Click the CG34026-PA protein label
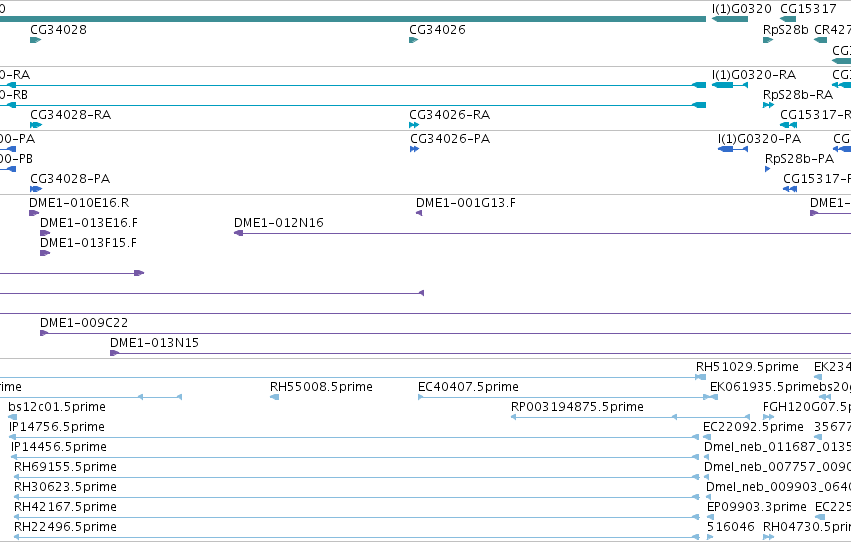Image resolution: width=851 pixels, height=542 pixels. [450, 138]
